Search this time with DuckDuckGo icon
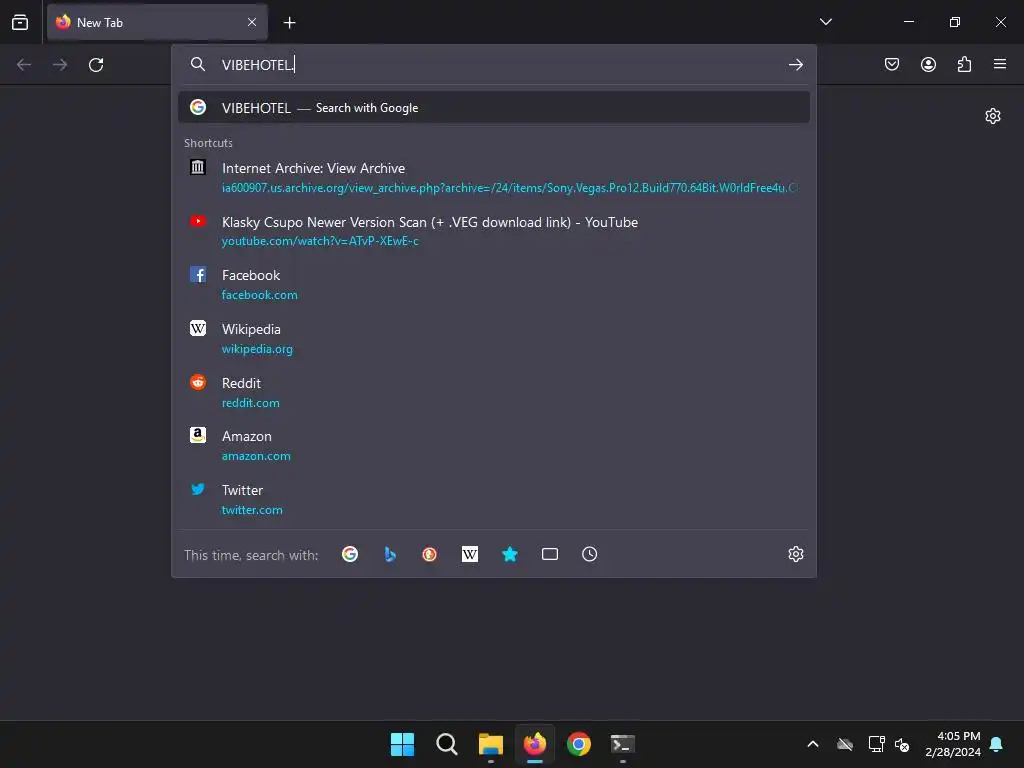Image resolution: width=1024 pixels, height=768 pixels. pyautogui.click(x=429, y=554)
